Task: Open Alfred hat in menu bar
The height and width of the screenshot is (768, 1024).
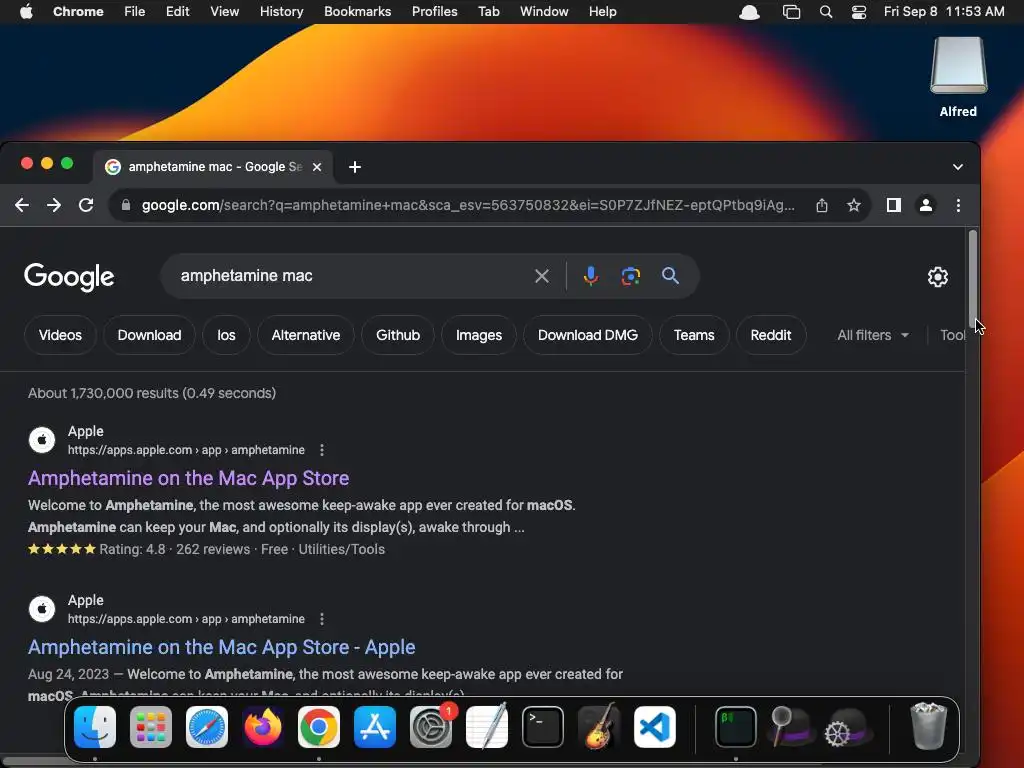Action: (749, 12)
